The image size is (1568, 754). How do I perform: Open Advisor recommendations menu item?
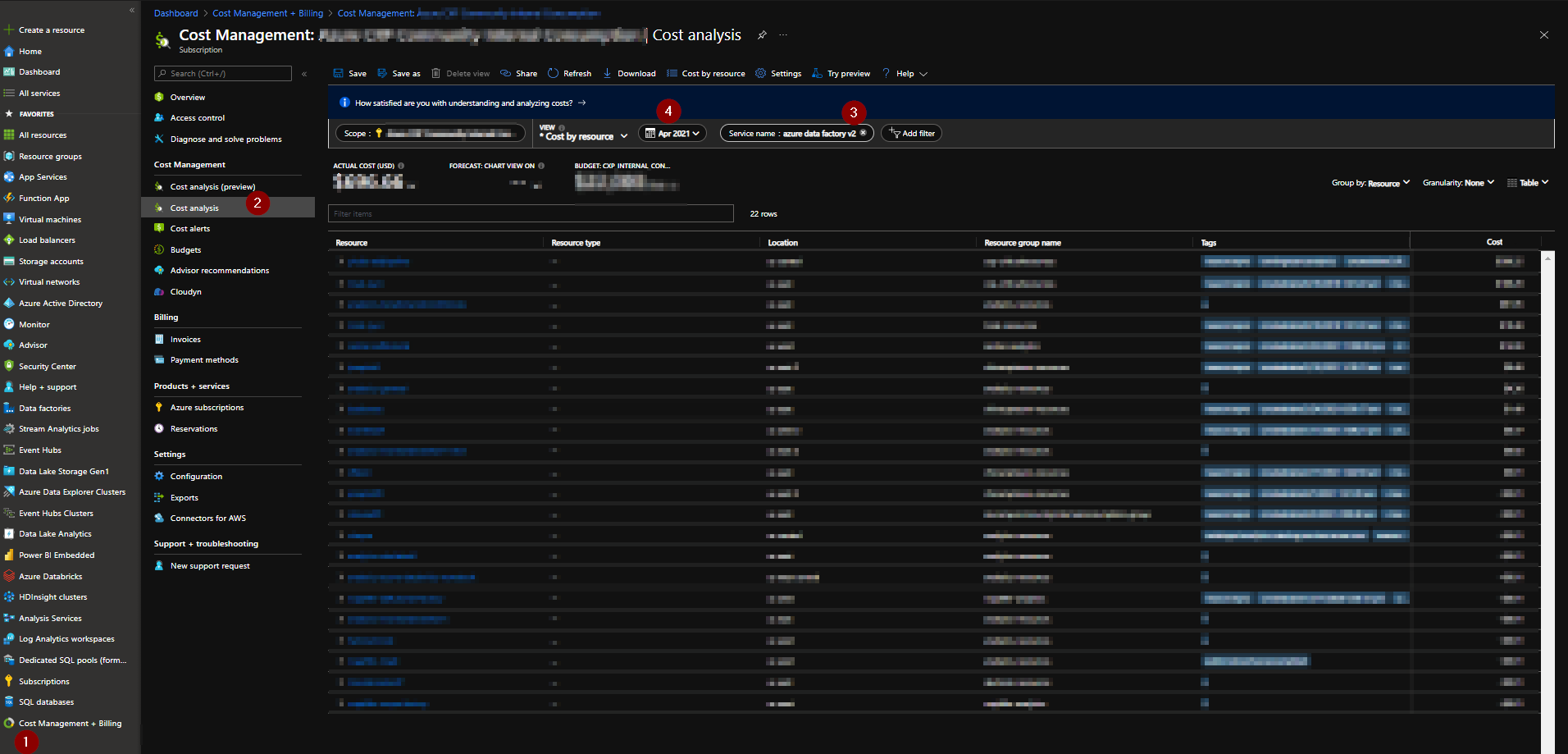coord(220,271)
